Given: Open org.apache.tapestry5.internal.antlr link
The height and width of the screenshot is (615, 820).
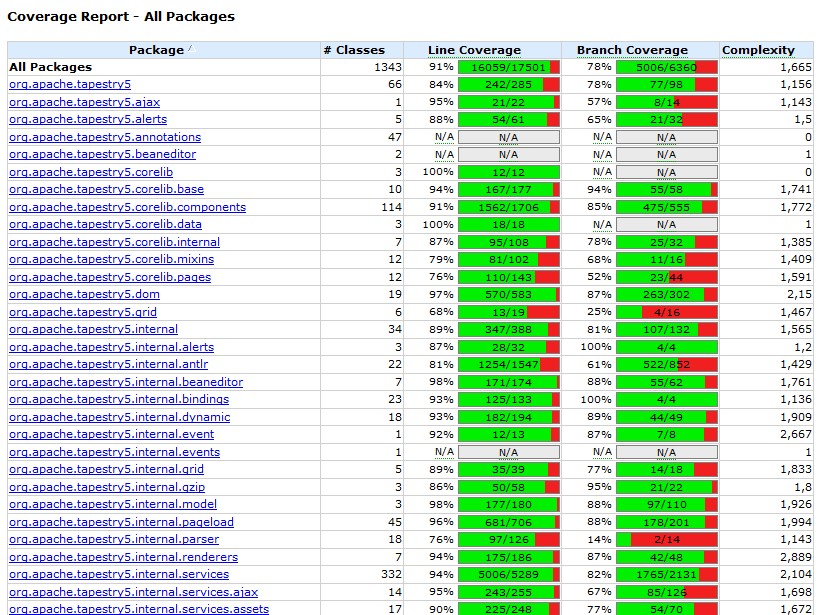Looking at the screenshot, I should click(108, 365).
